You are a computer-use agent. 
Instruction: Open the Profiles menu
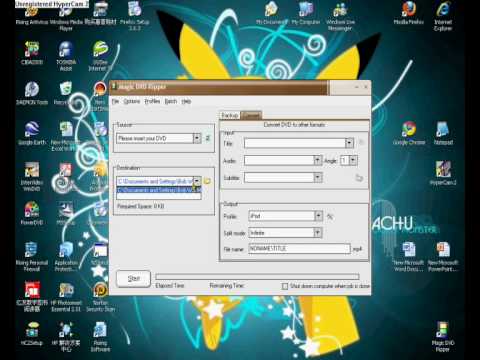[152, 101]
